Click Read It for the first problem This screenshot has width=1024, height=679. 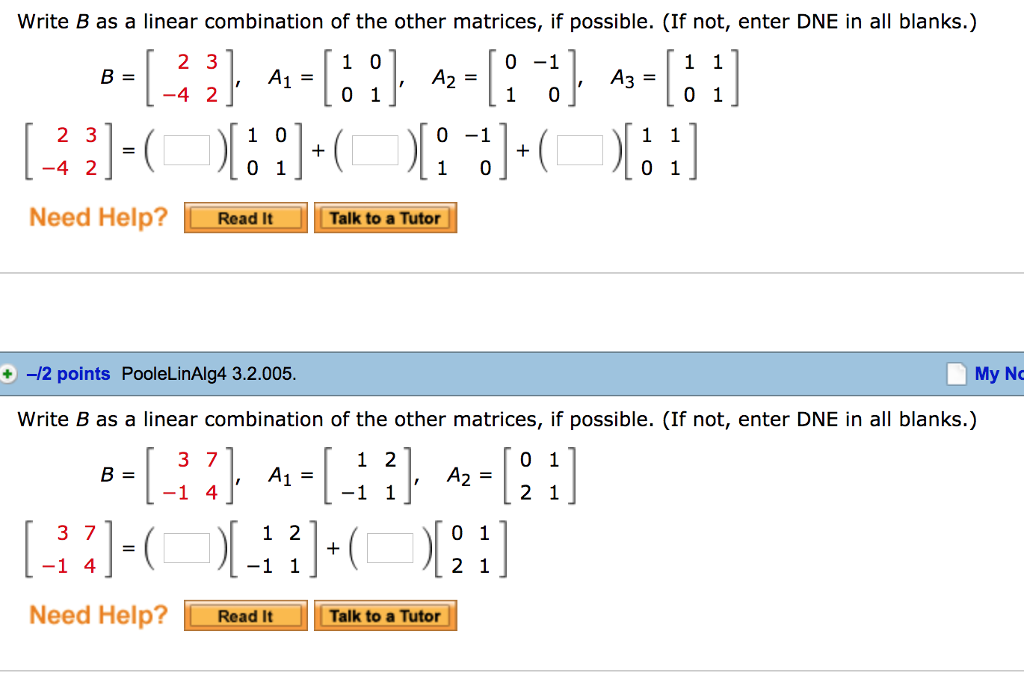[245, 217]
